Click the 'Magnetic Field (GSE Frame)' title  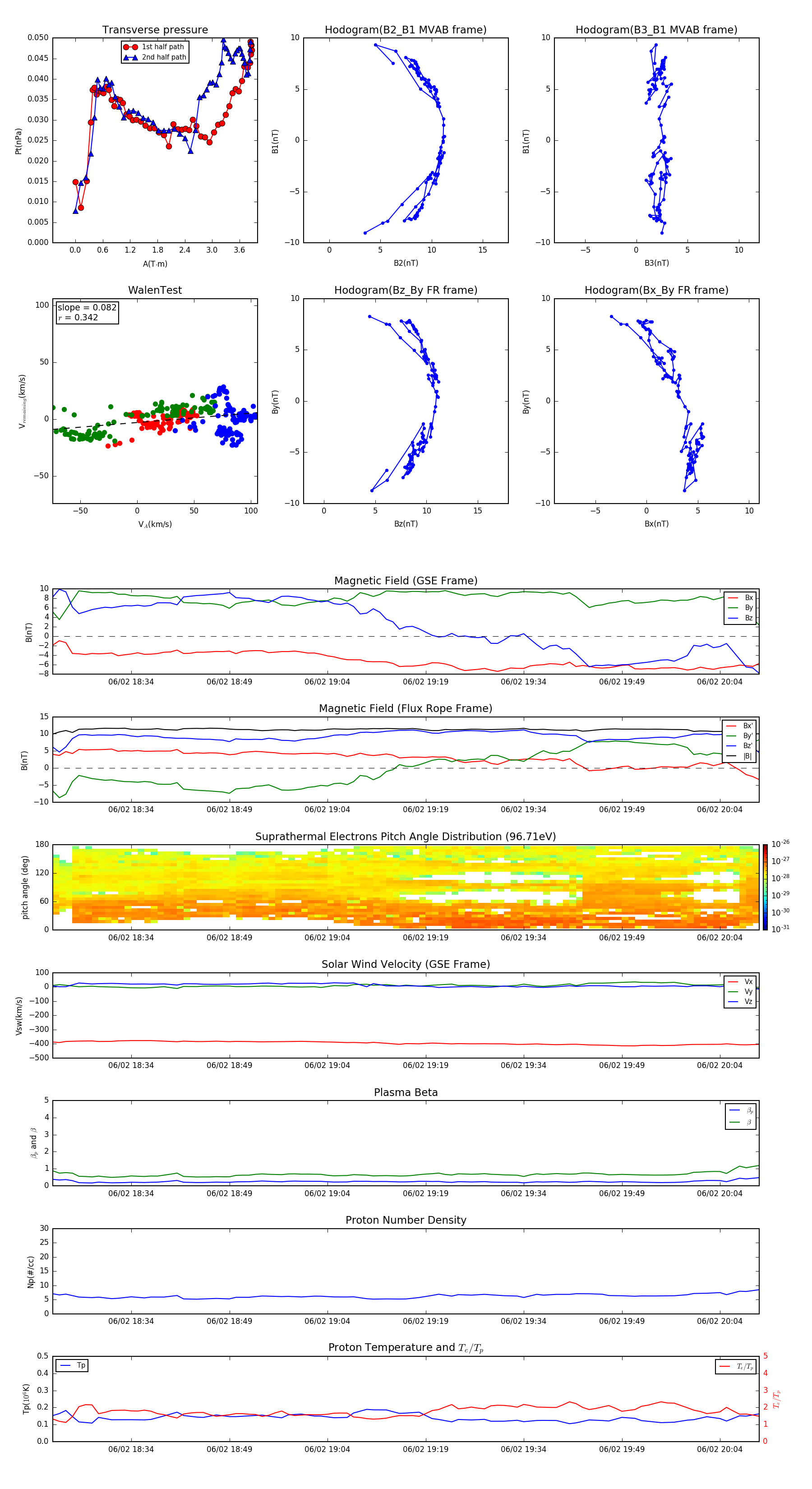(x=405, y=581)
